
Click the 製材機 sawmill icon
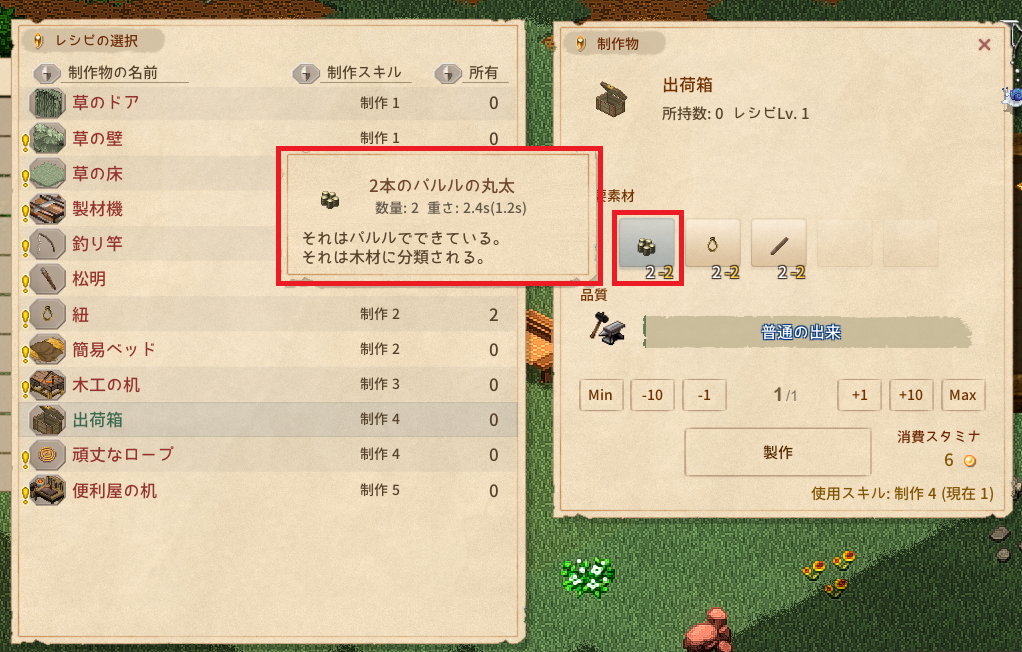48,209
